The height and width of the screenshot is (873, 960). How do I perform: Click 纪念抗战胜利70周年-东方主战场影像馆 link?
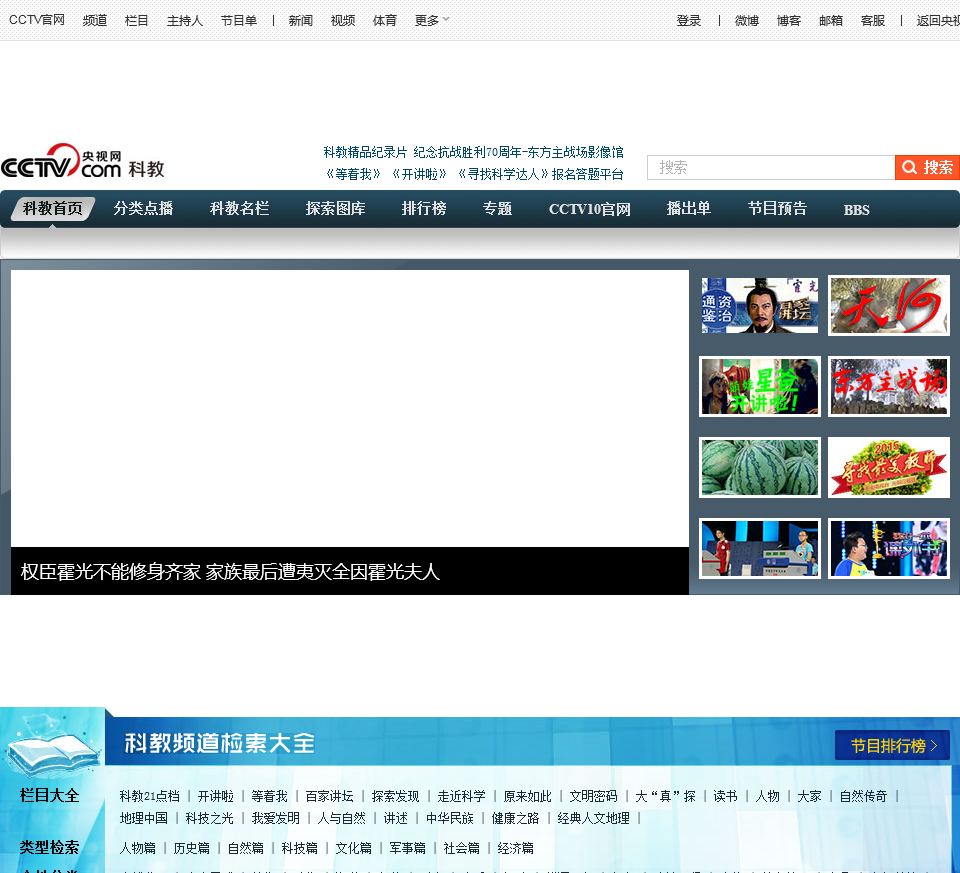(x=519, y=152)
